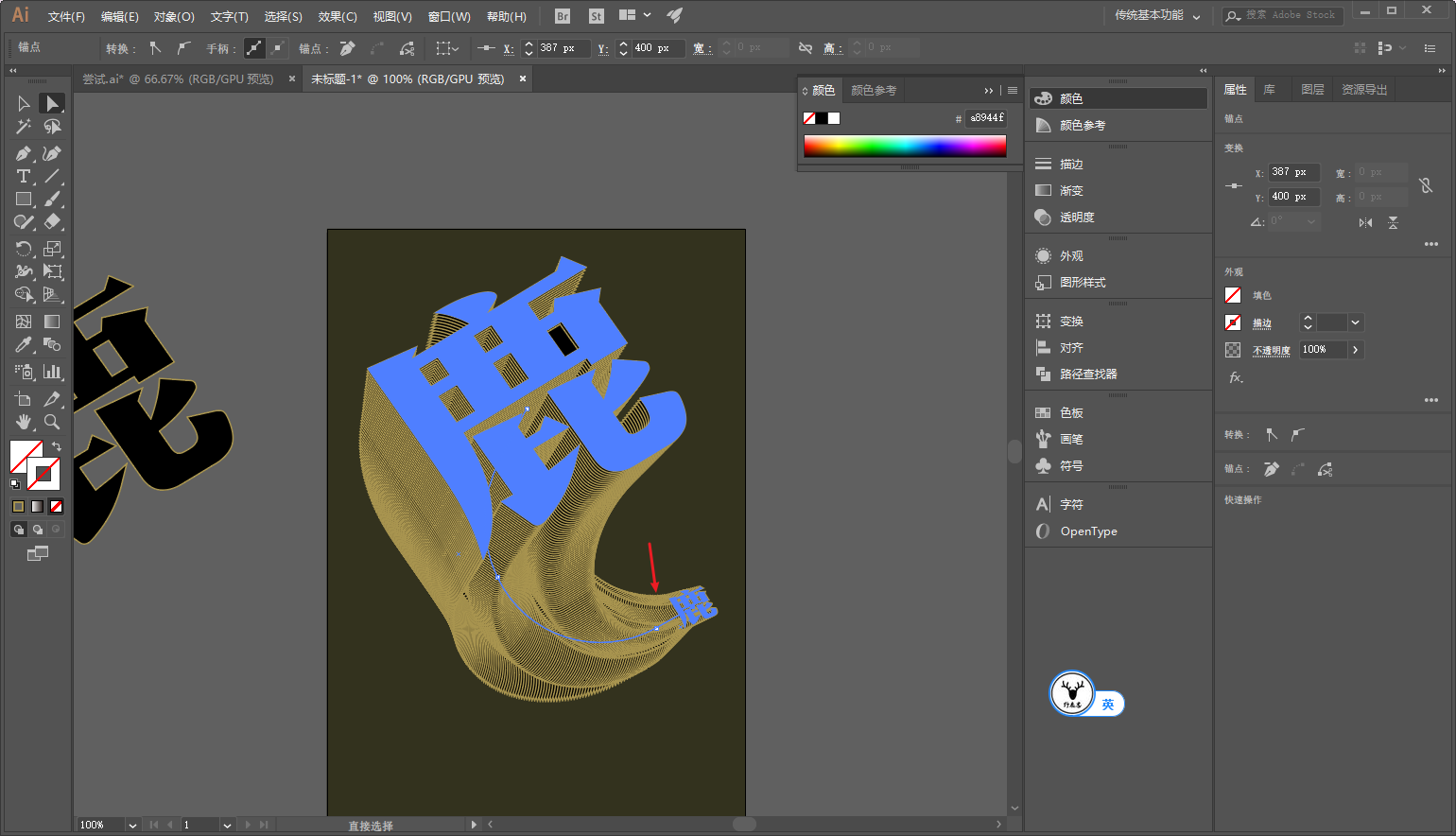Select the Free Transform tool

(x=52, y=271)
